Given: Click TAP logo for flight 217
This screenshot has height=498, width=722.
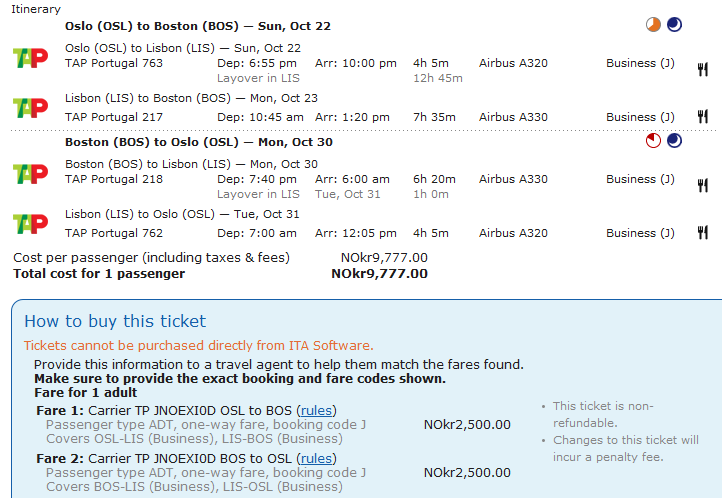Looking at the screenshot, I should (x=30, y=106).
